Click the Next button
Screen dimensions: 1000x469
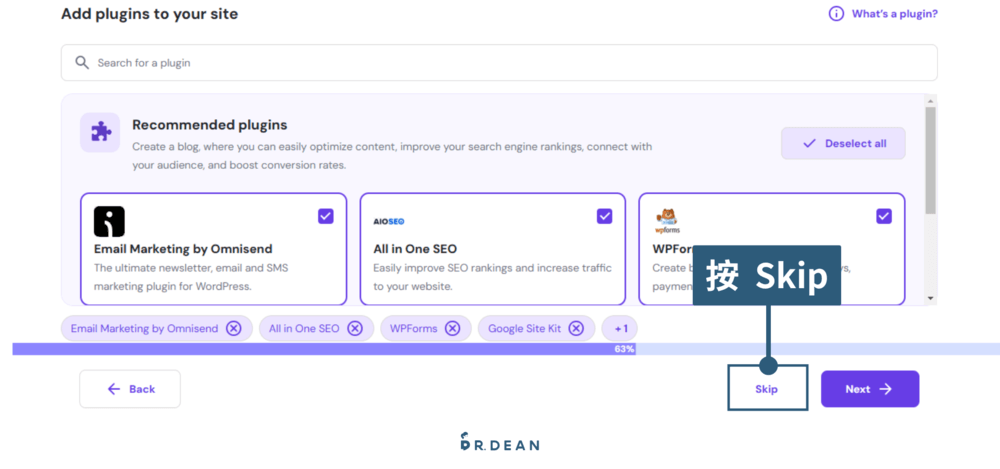[869, 389]
